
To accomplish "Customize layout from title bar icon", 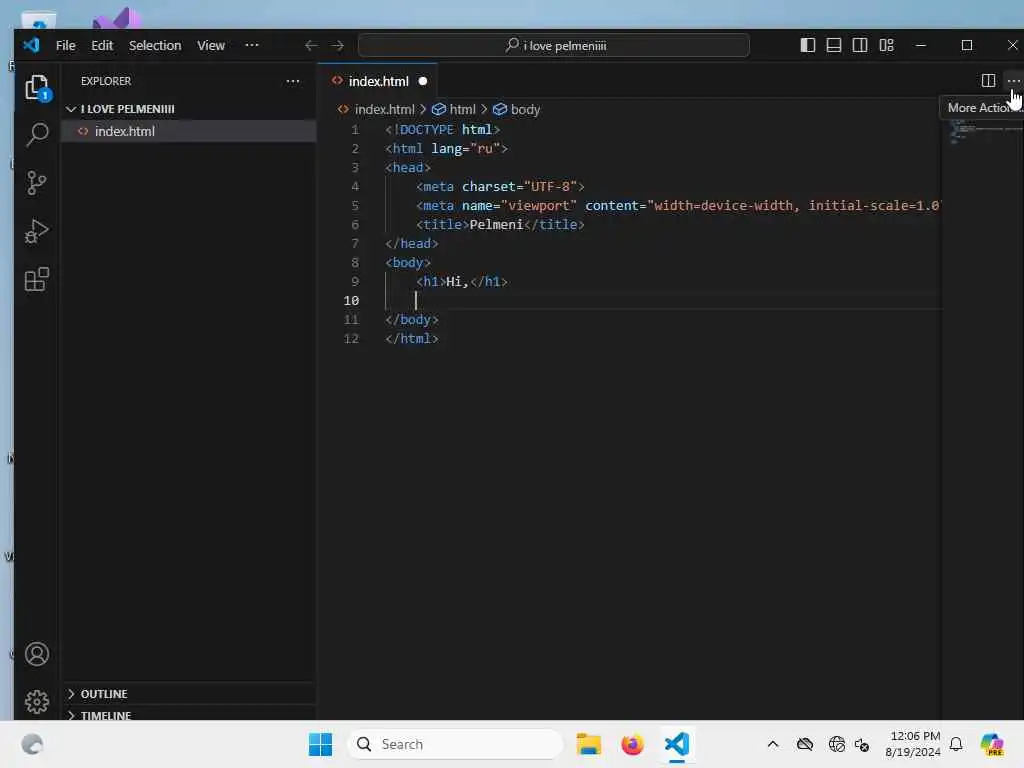I will (x=886, y=45).
